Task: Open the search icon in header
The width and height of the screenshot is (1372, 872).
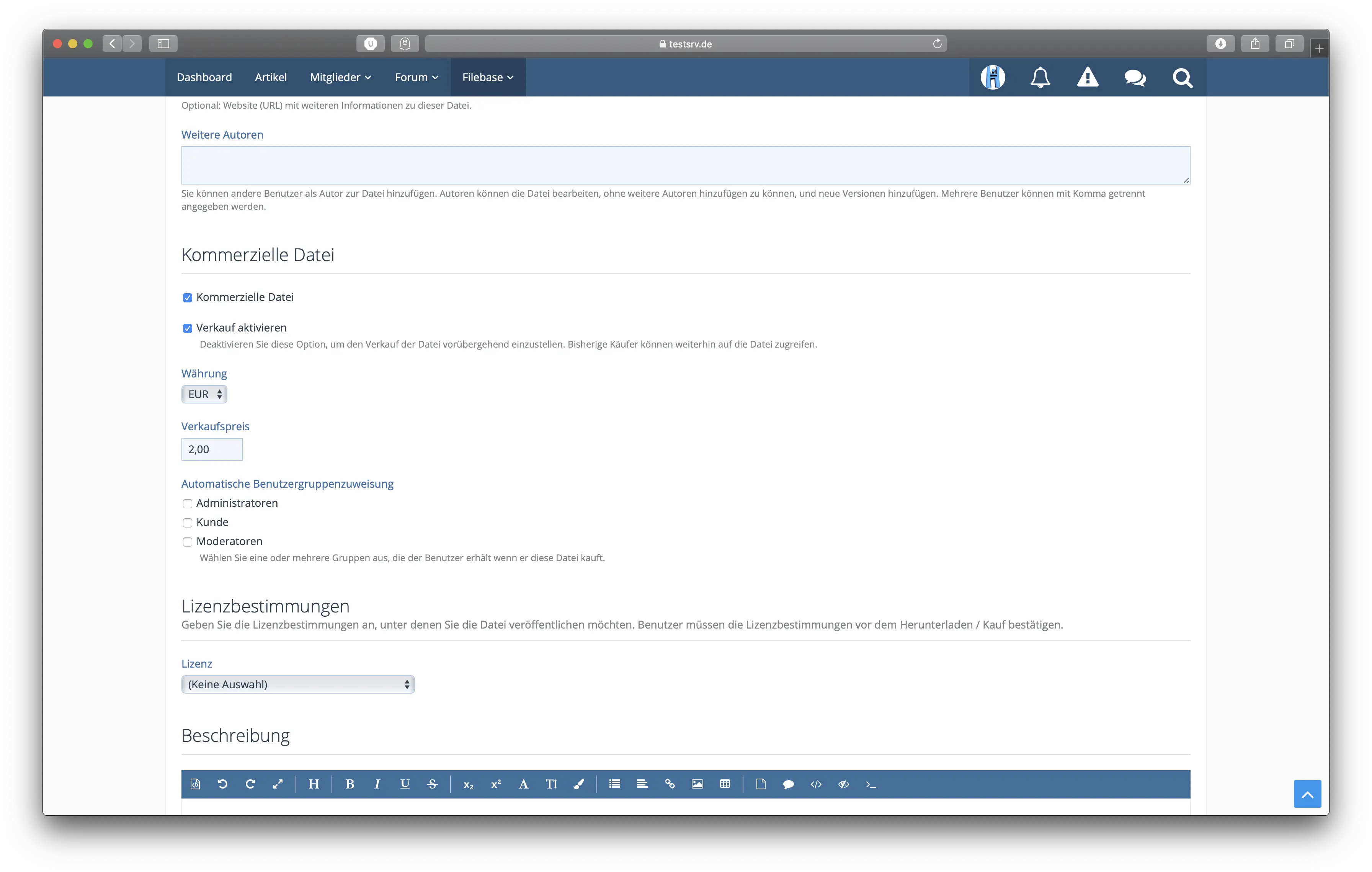Action: (1182, 77)
